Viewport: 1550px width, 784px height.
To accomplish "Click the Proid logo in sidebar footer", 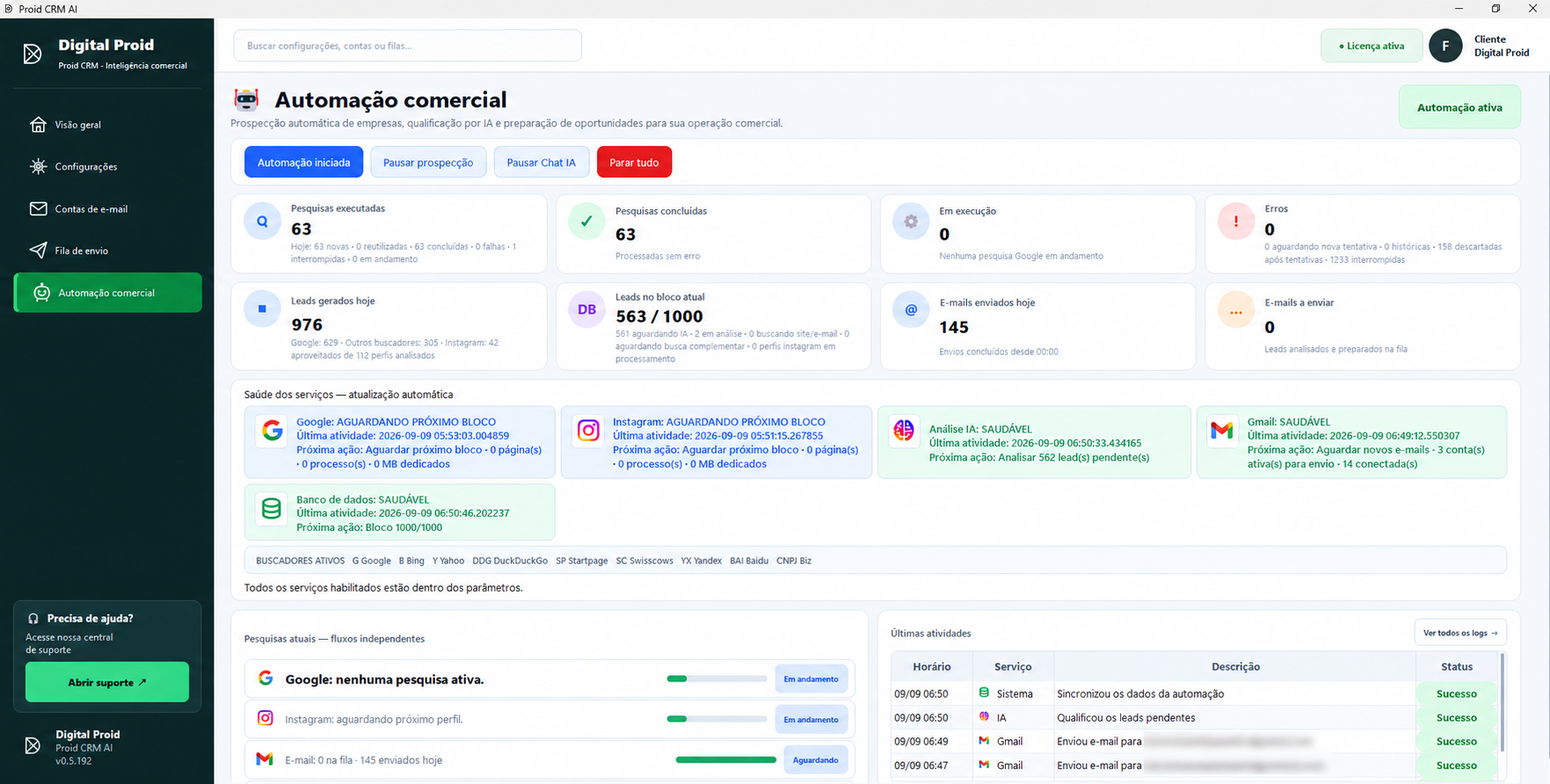I will pyautogui.click(x=33, y=745).
